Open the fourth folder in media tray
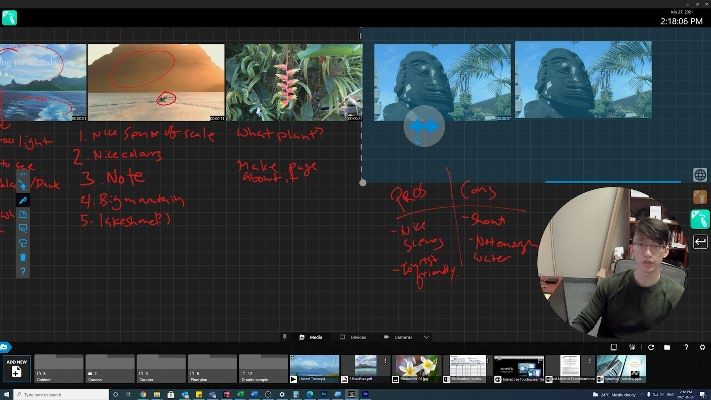 pyautogui.click(x=212, y=369)
